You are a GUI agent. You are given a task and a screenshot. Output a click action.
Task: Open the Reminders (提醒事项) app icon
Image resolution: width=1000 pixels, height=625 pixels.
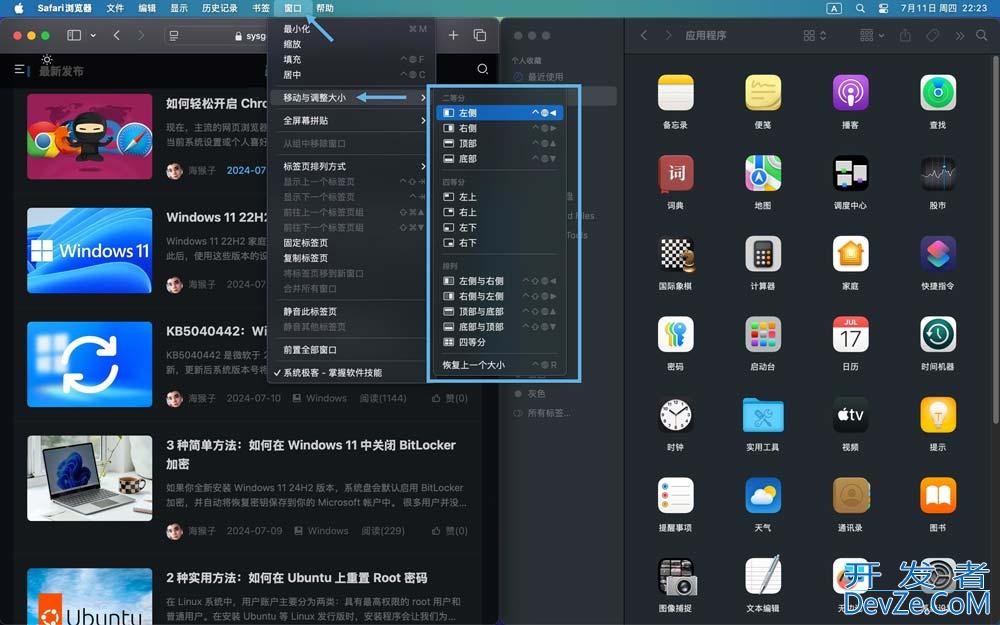(x=675, y=496)
